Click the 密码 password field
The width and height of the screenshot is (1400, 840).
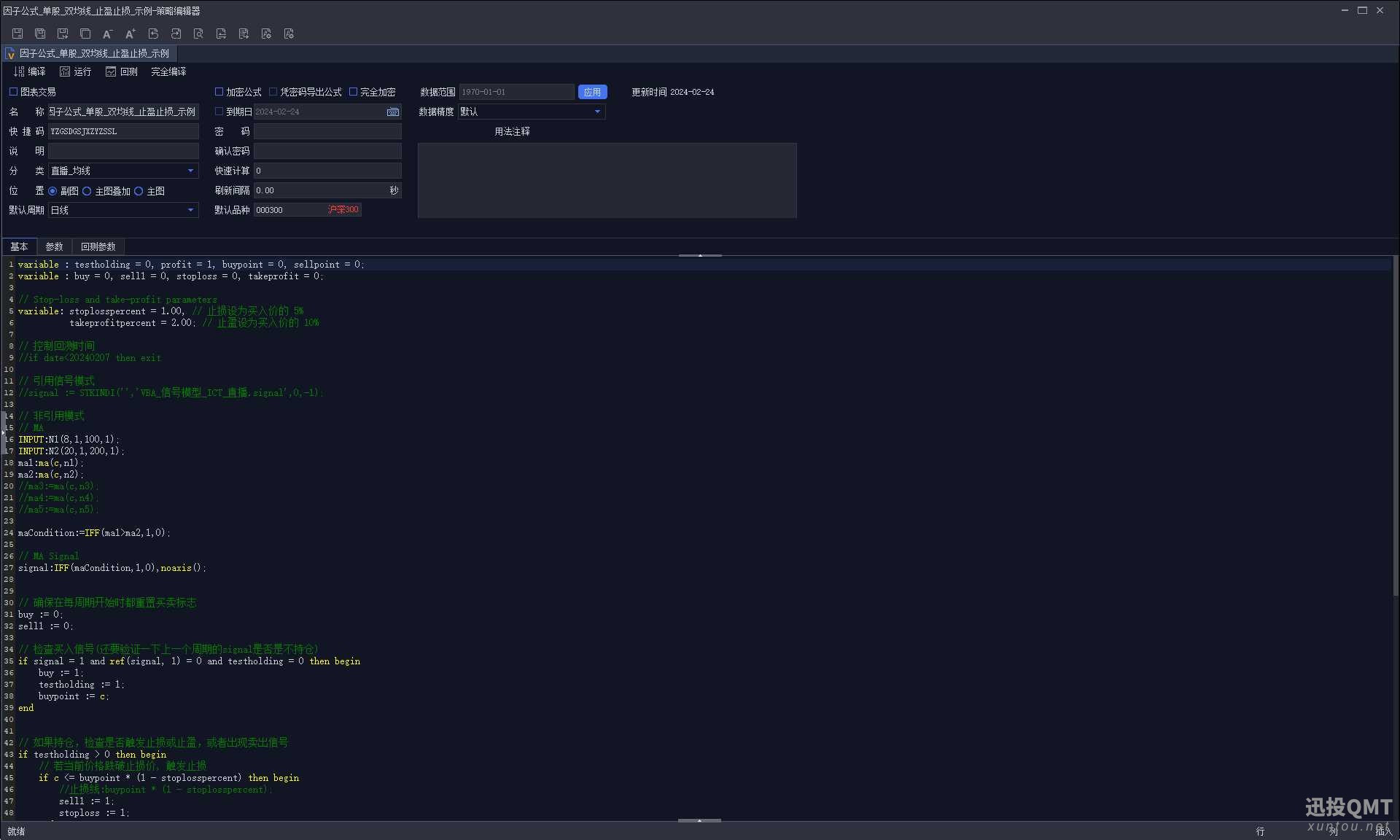[327, 131]
